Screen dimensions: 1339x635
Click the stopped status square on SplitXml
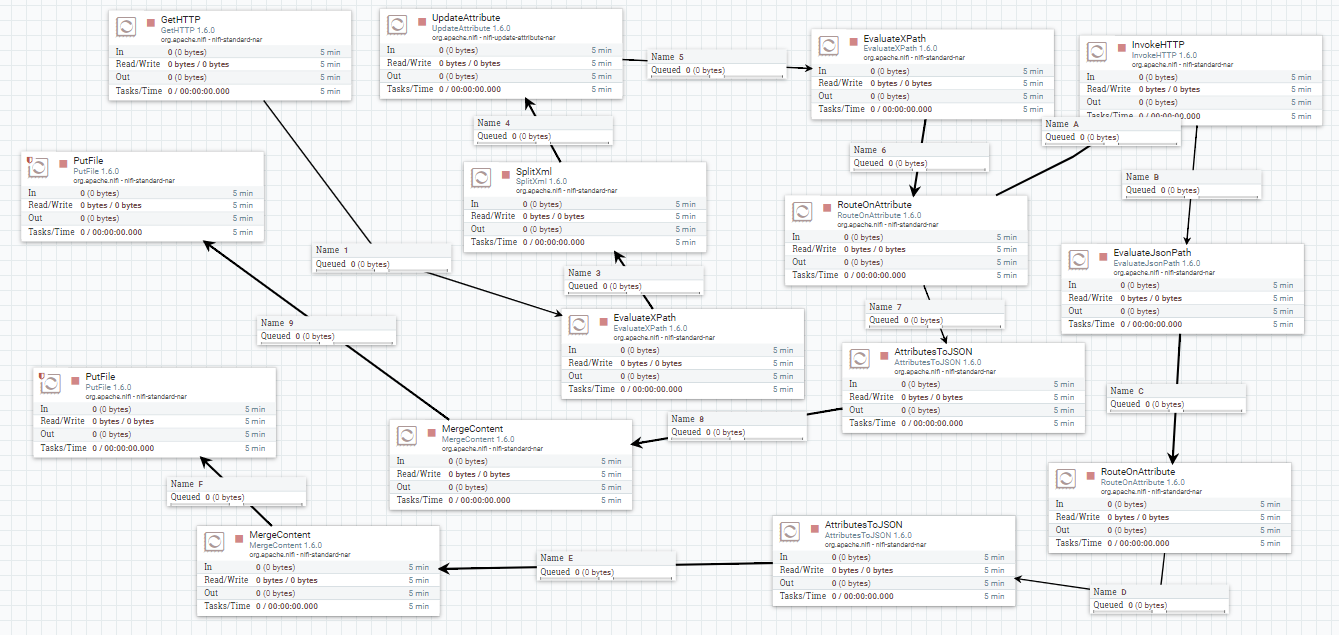(x=505, y=172)
